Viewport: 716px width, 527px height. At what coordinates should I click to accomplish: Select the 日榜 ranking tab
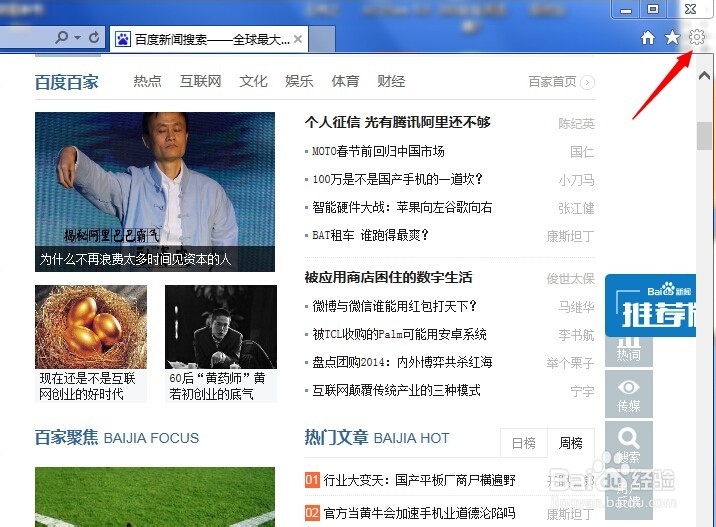524,443
